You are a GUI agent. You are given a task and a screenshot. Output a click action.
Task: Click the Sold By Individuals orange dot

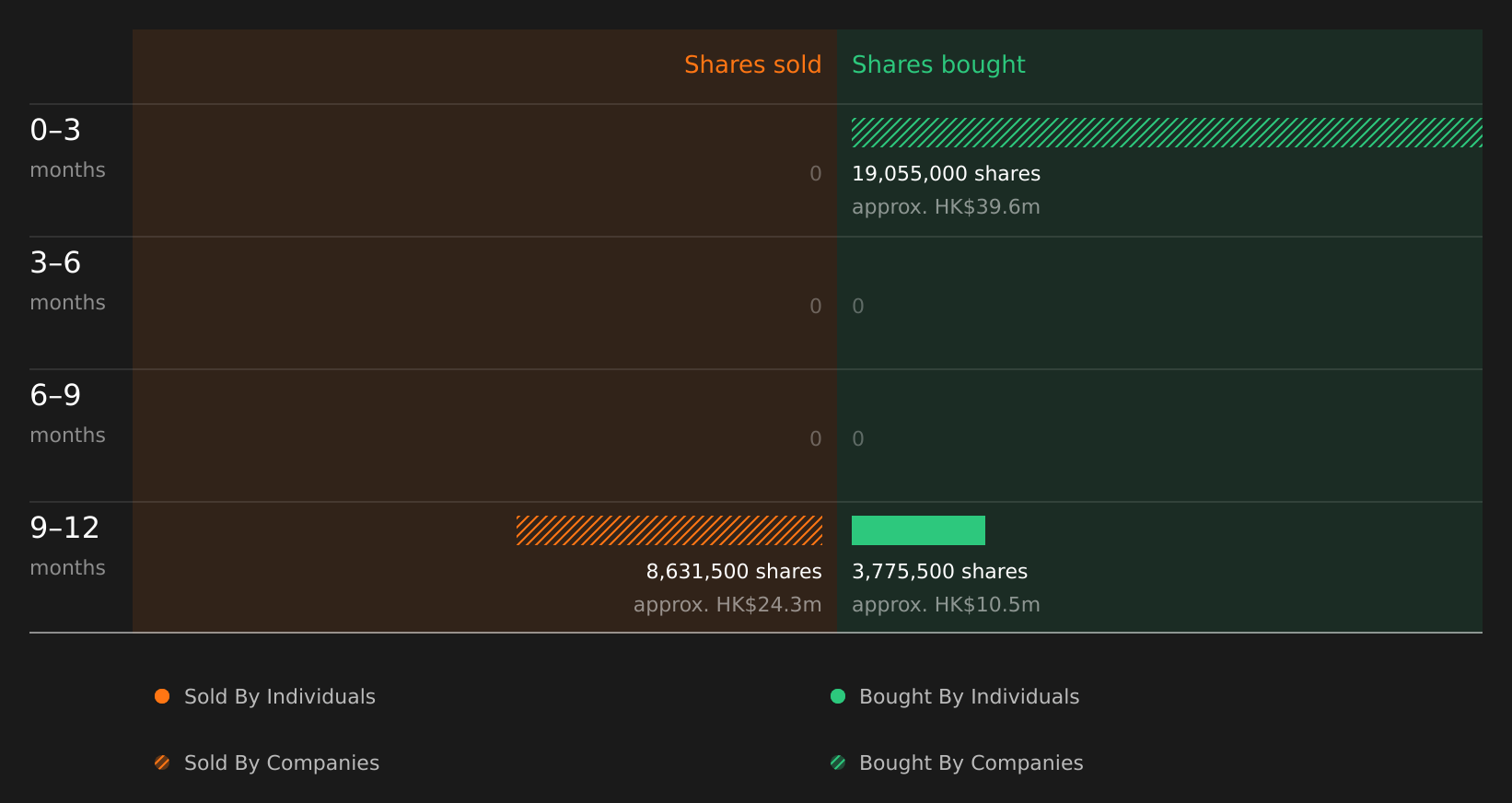coord(162,696)
